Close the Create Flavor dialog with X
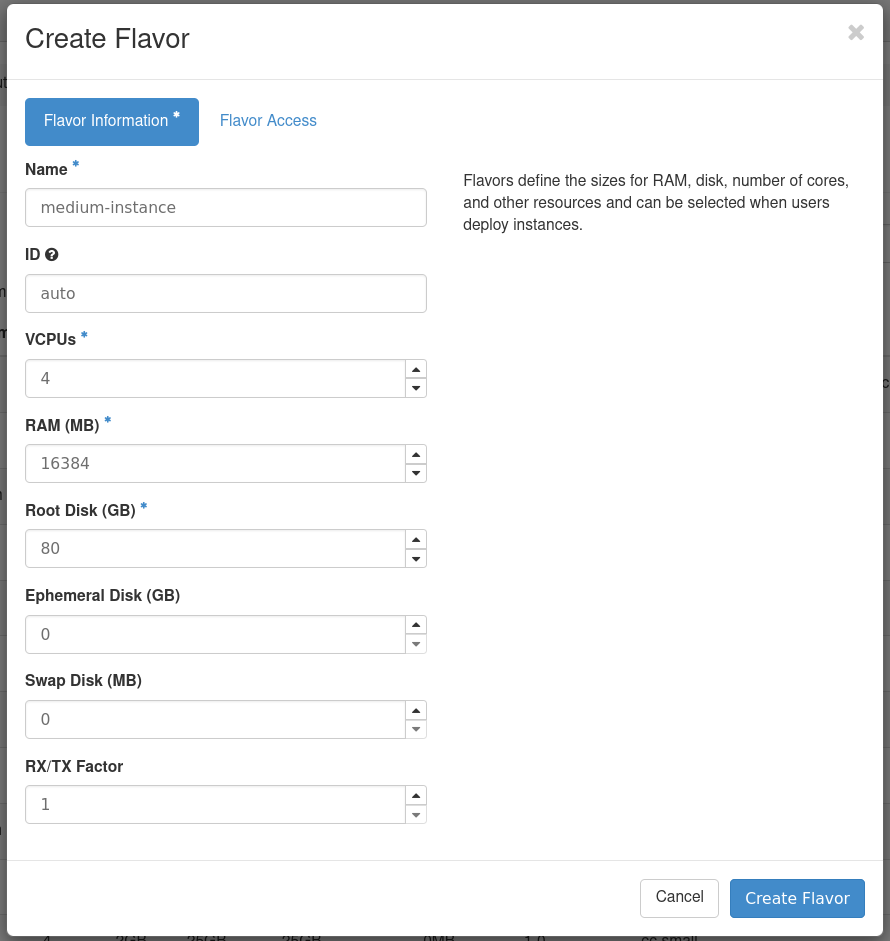Viewport: 890px width, 941px height. point(856,32)
